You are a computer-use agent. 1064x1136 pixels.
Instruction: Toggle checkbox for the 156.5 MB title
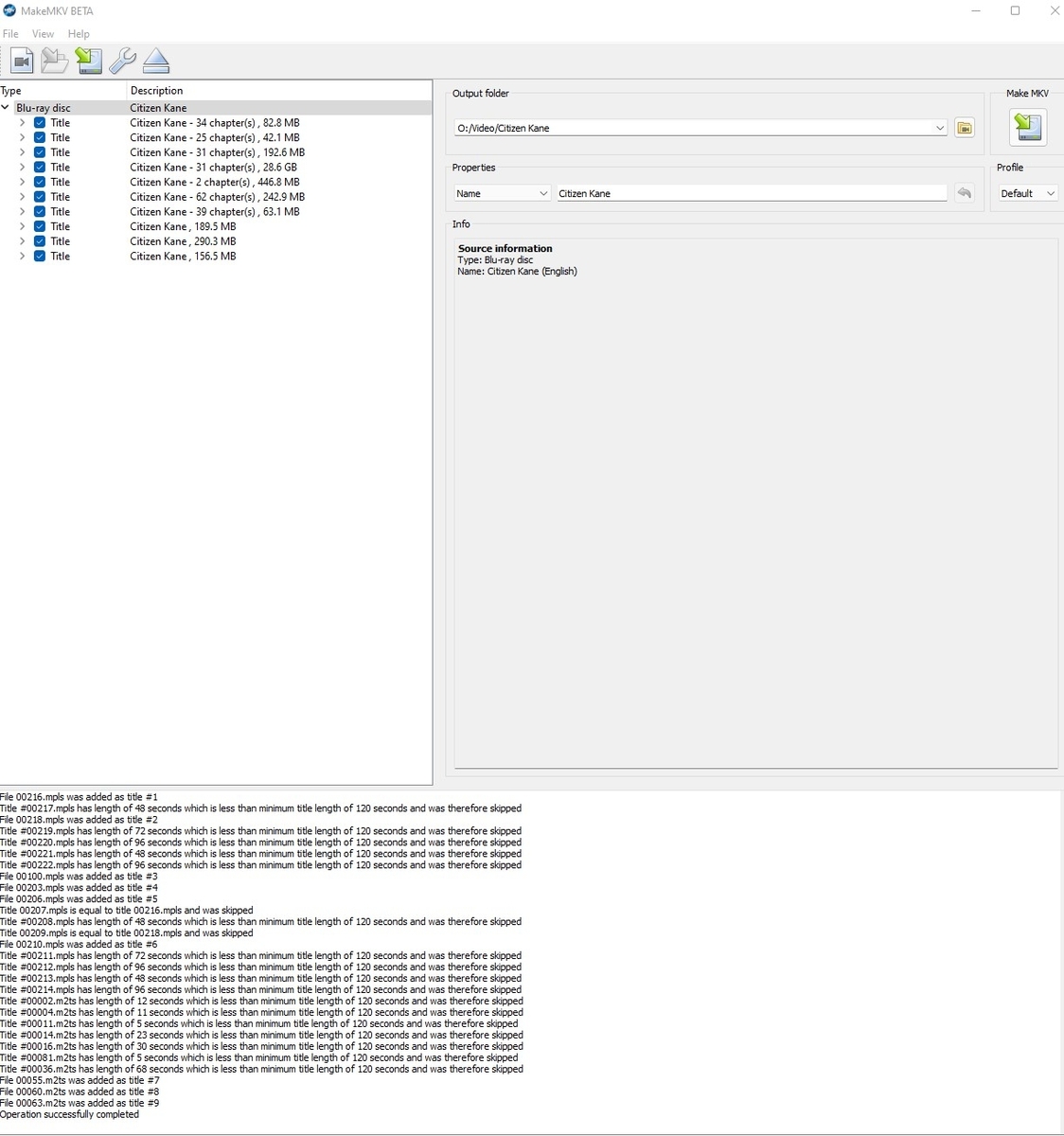point(40,257)
